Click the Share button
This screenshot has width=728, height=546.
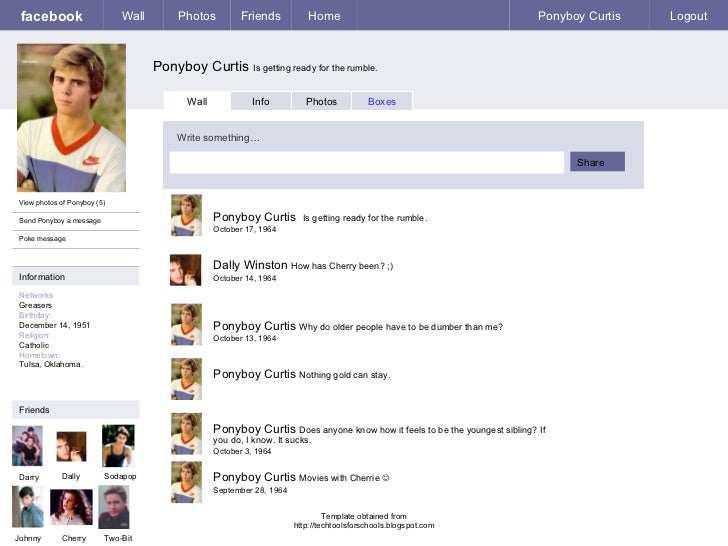tap(597, 162)
